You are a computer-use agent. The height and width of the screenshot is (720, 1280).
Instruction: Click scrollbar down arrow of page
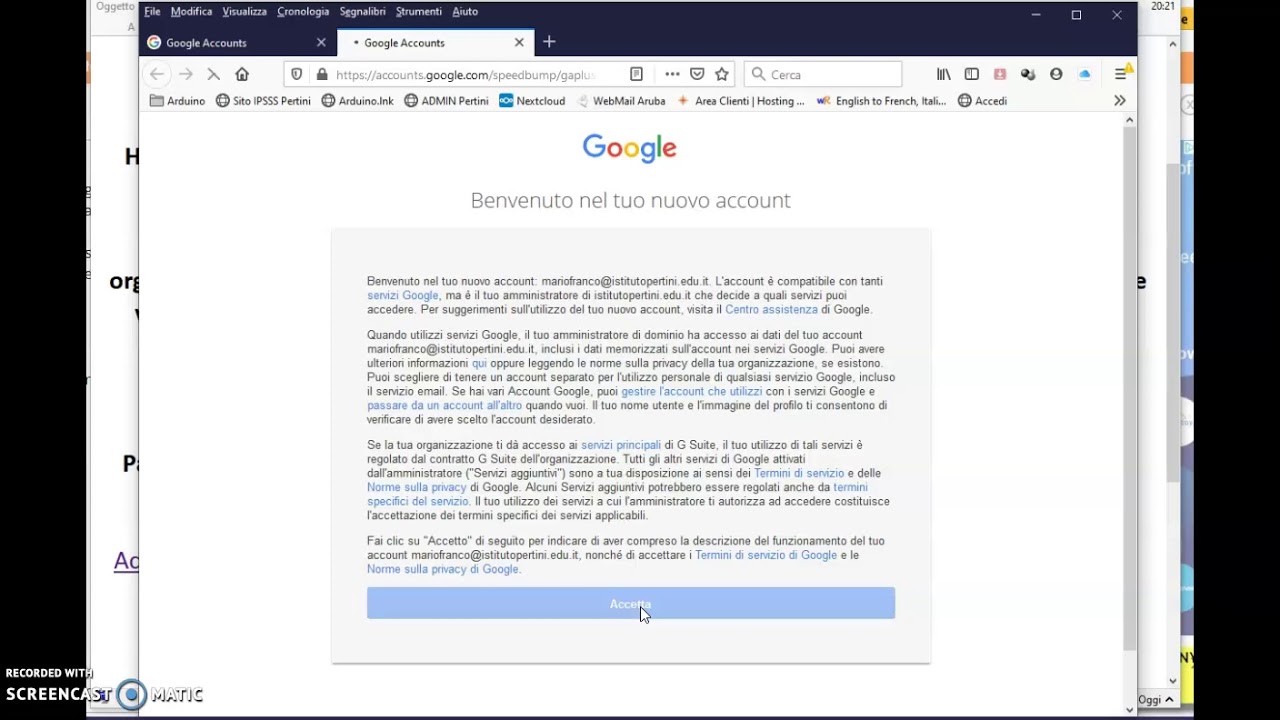coord(1130,710)
